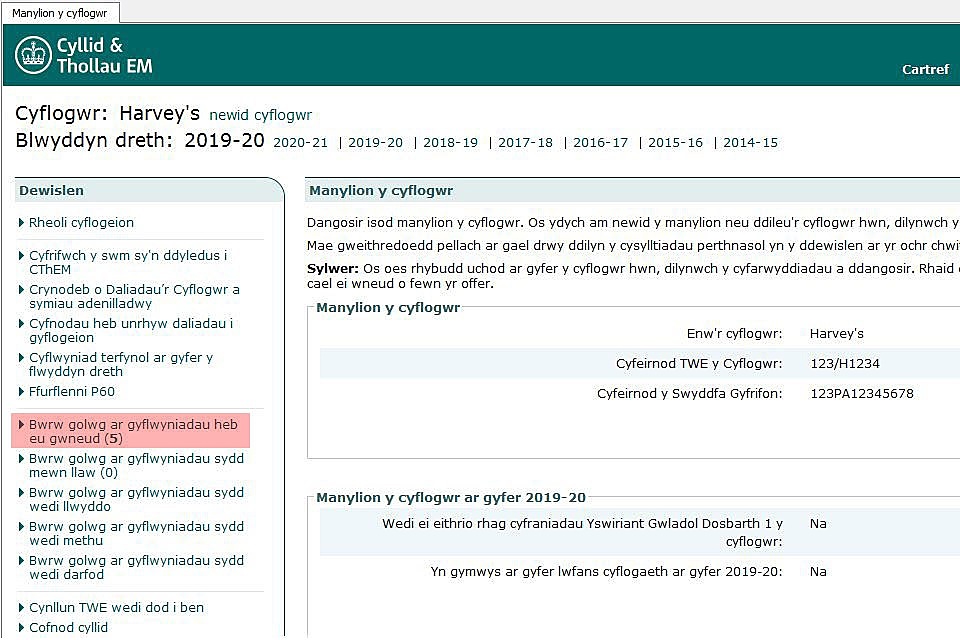Open tax year 2015-16
960x640 pixels.
(675, 143)
